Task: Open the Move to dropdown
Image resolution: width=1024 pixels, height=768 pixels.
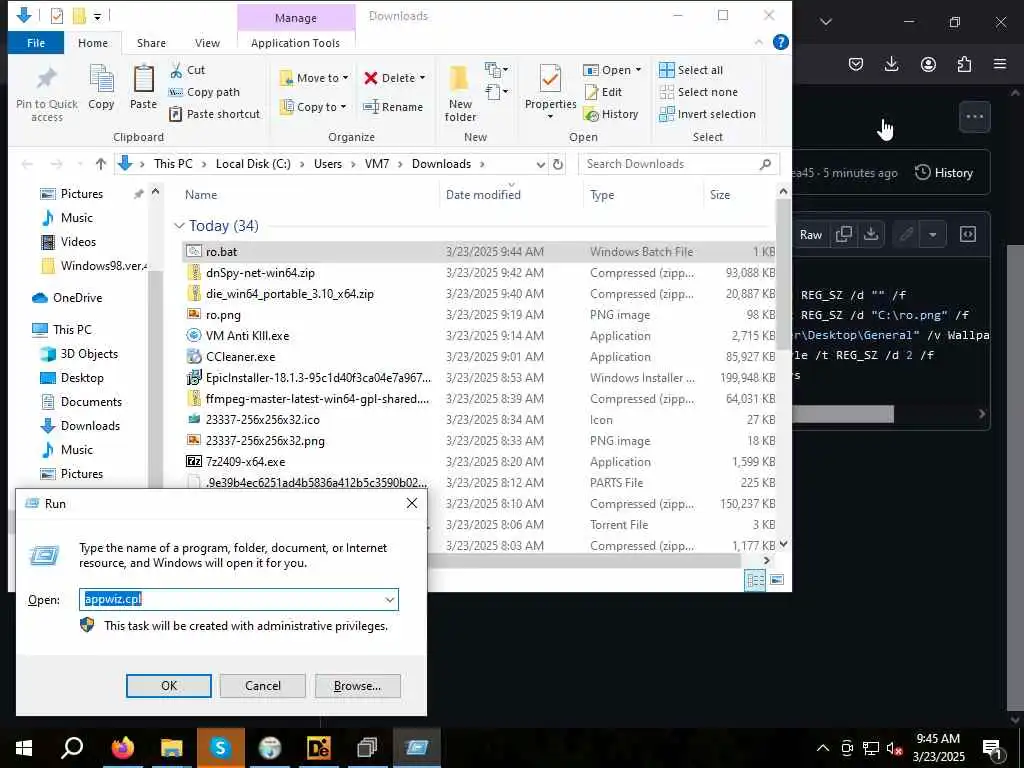Action: (314, 78)
